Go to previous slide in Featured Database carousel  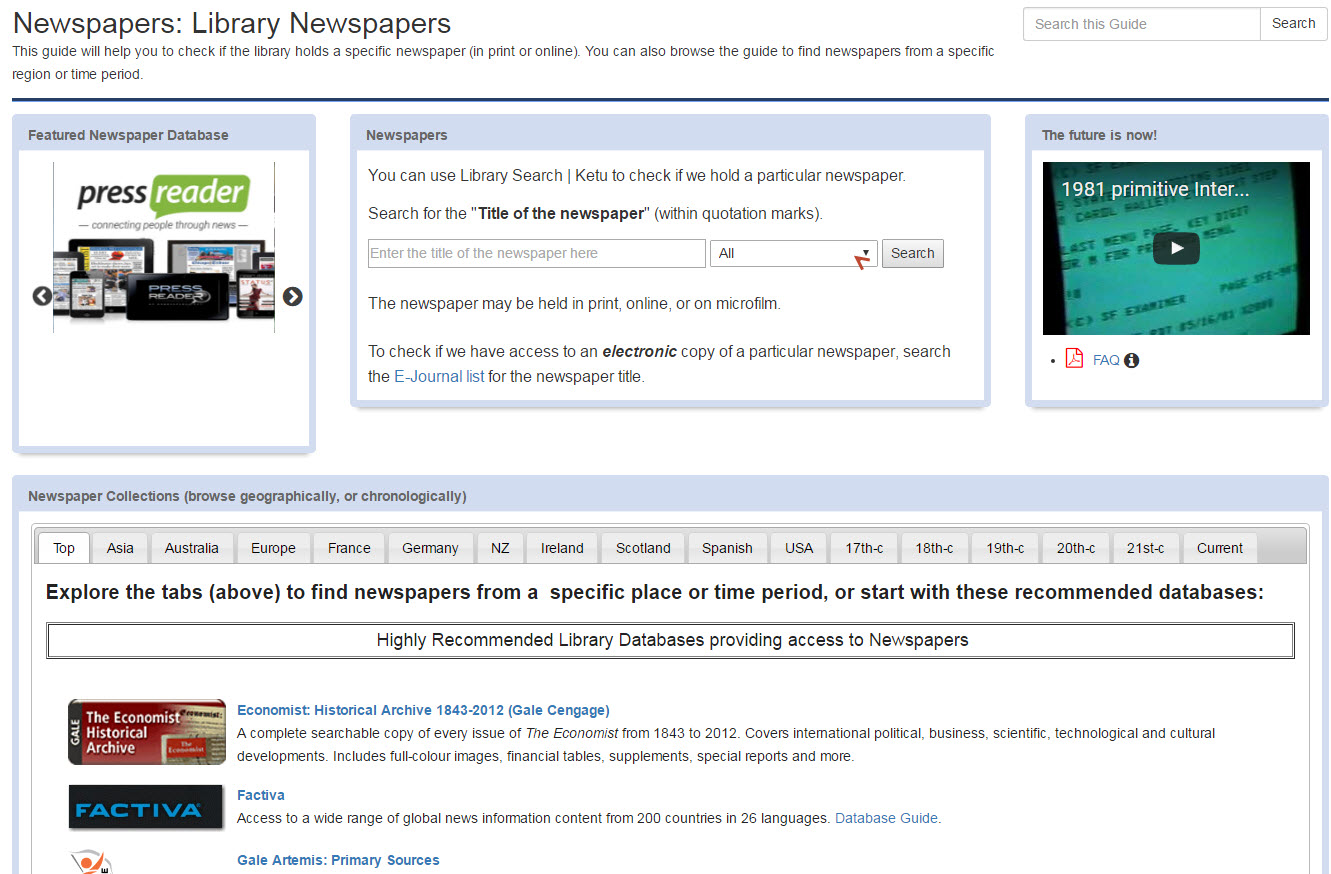tap(42, 296)
